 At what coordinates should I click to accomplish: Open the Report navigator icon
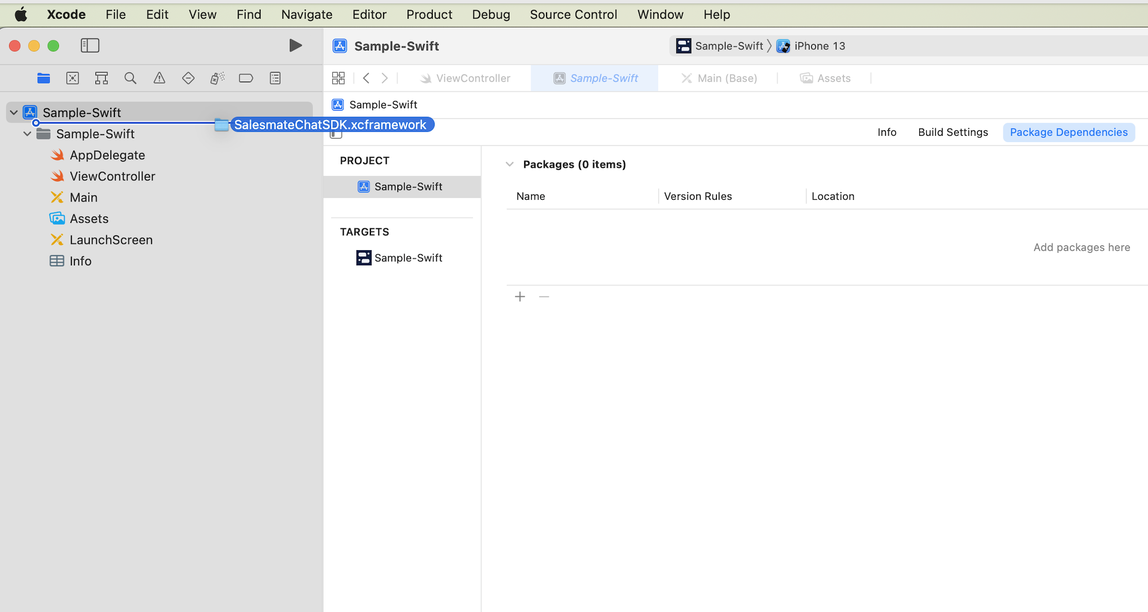point(274,78)
